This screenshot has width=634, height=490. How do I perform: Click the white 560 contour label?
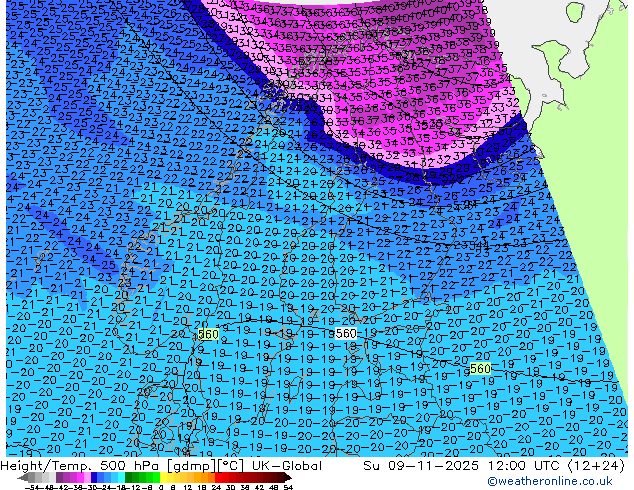pos(346,333)
